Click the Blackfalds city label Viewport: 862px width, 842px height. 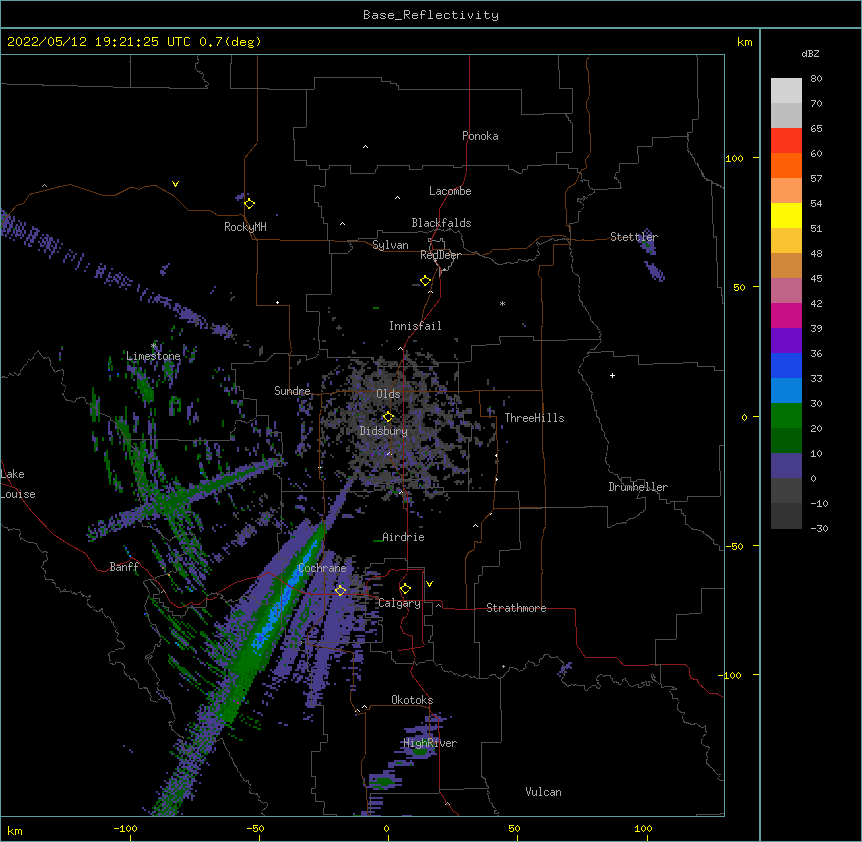(441, 223)
